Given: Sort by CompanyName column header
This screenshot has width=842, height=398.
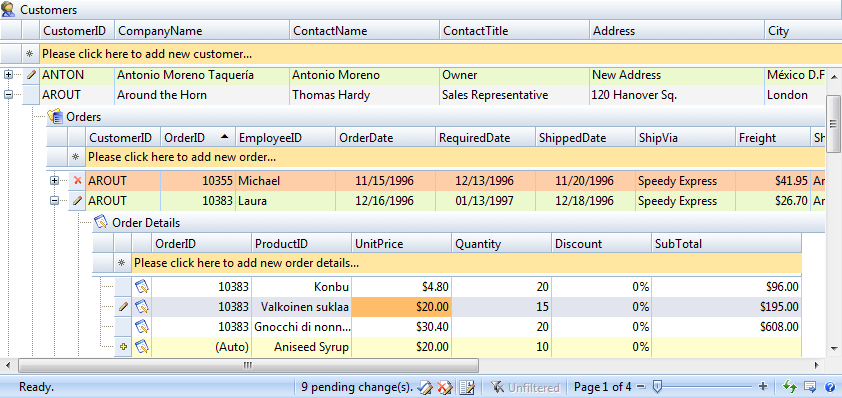Looking at the screenshot, I should click(x=202, y=31).
